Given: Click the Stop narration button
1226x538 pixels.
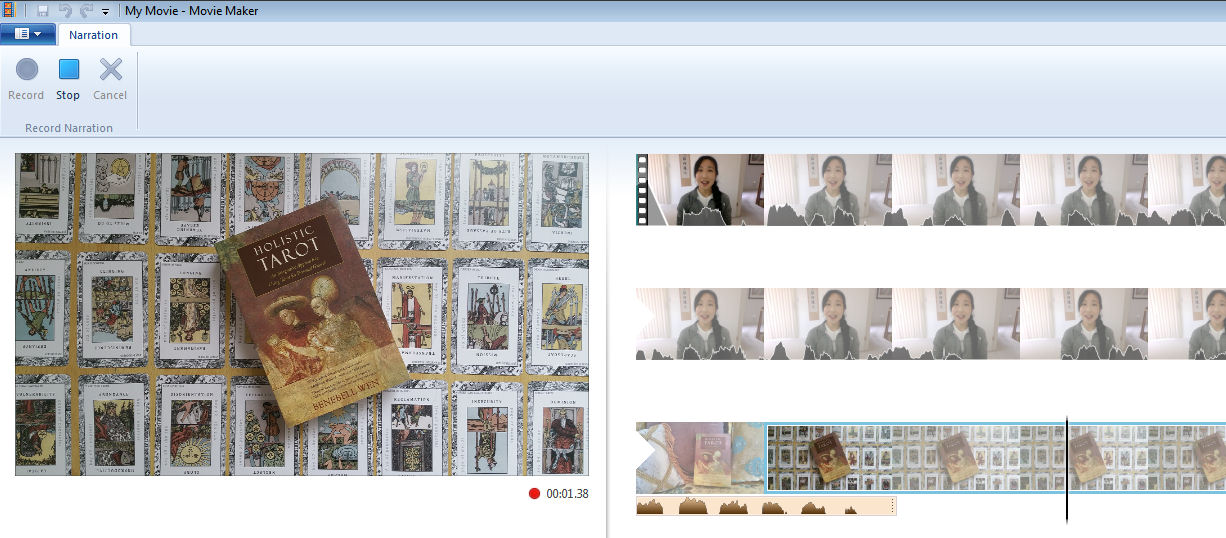Looking at the screenshot, I should pos(68,79).
